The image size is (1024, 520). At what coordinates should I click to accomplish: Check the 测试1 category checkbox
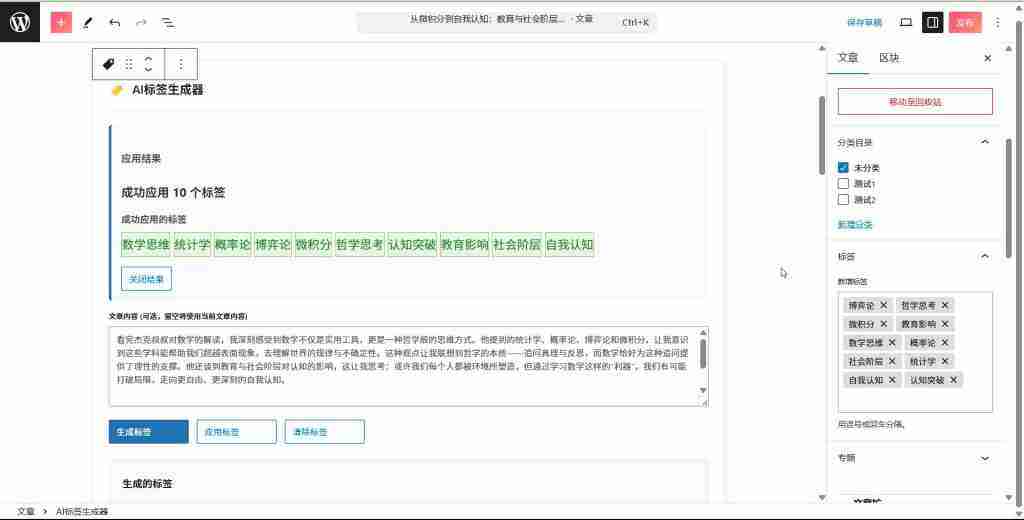(843, 184)
